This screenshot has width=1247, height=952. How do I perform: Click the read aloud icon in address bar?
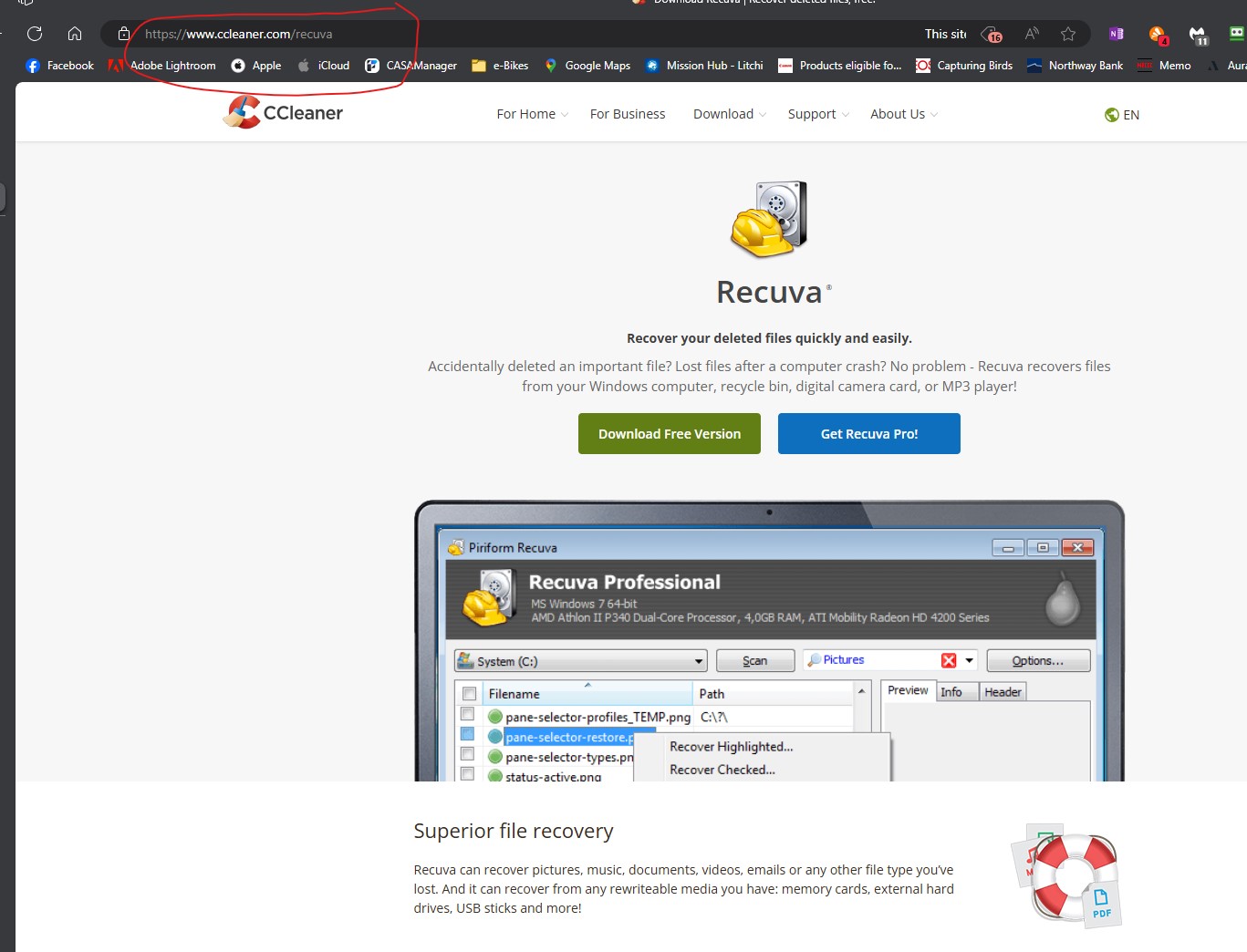click(1032, 34)
